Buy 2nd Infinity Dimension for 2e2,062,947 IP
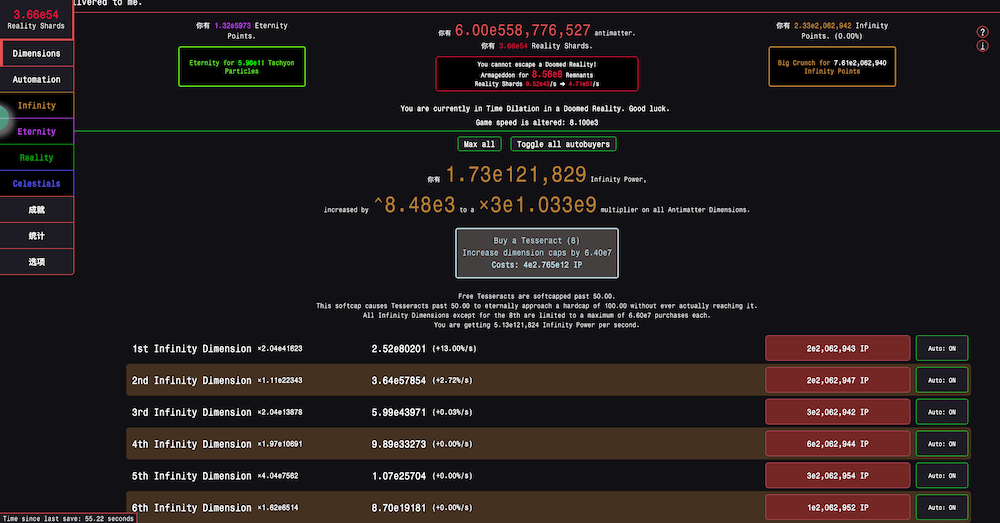Image resolution: width=1000 pixels, height=523 pixels. point(837,380)
